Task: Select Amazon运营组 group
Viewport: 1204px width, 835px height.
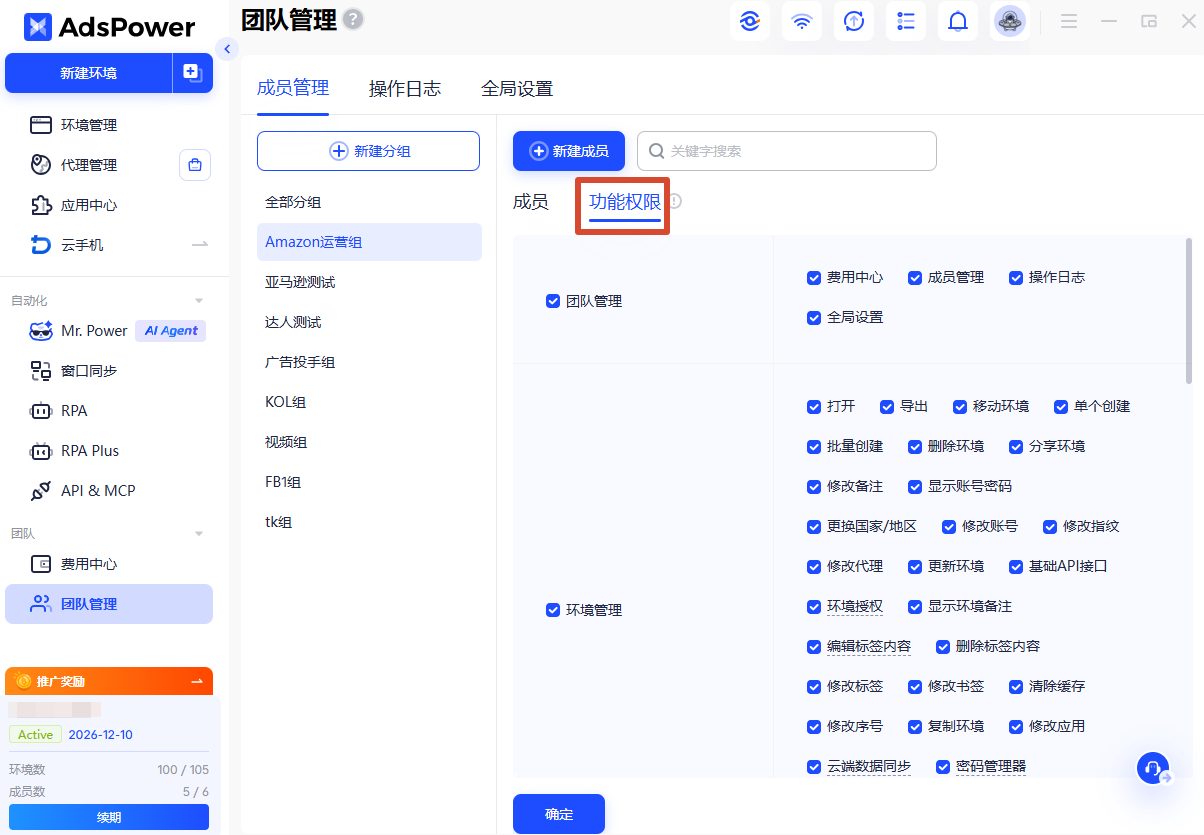Action: pyautogui.click(x=369, y=242)
